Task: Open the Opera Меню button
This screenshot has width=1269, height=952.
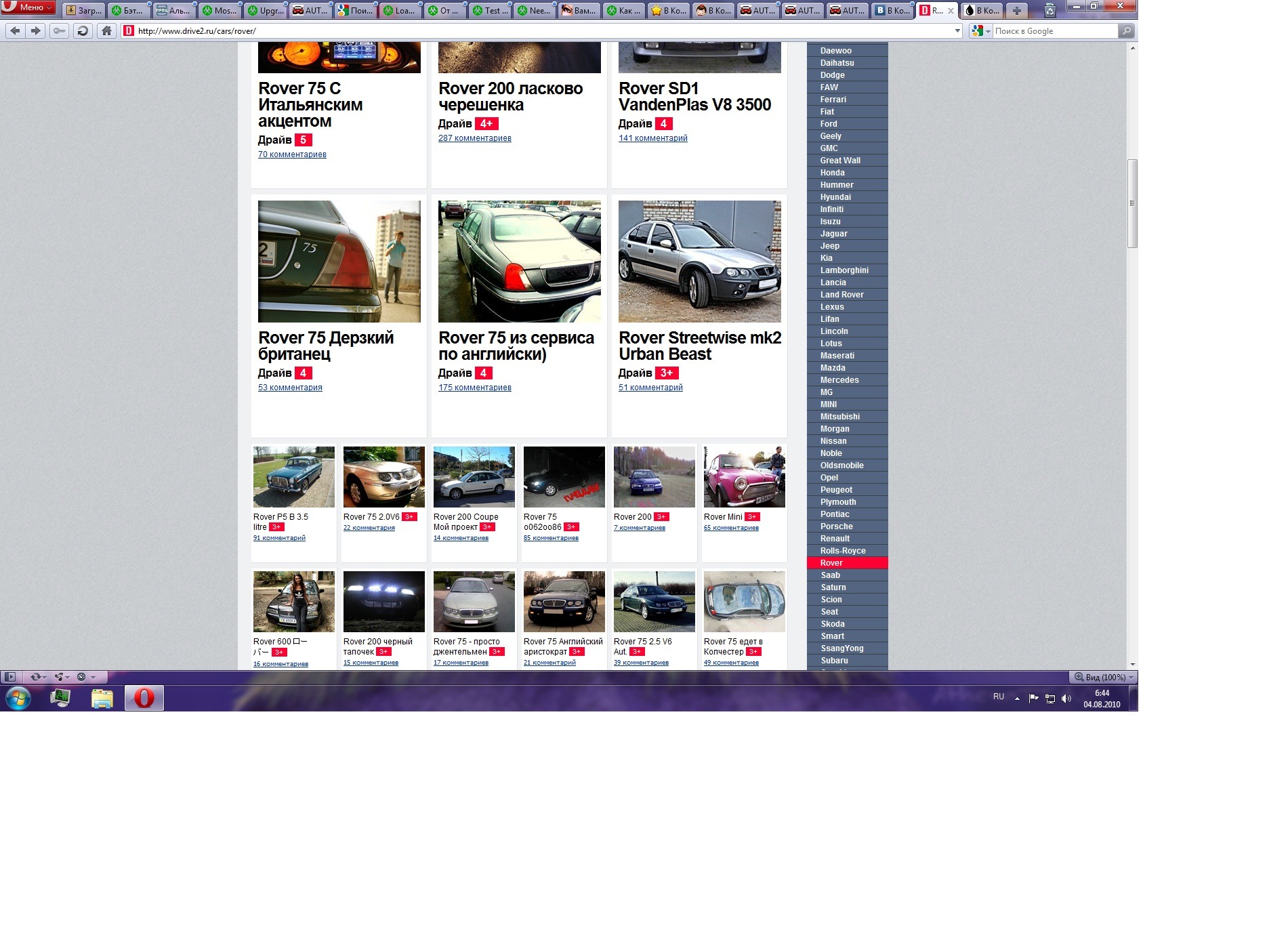Action: pyautogui.click(x=28, y=7)
